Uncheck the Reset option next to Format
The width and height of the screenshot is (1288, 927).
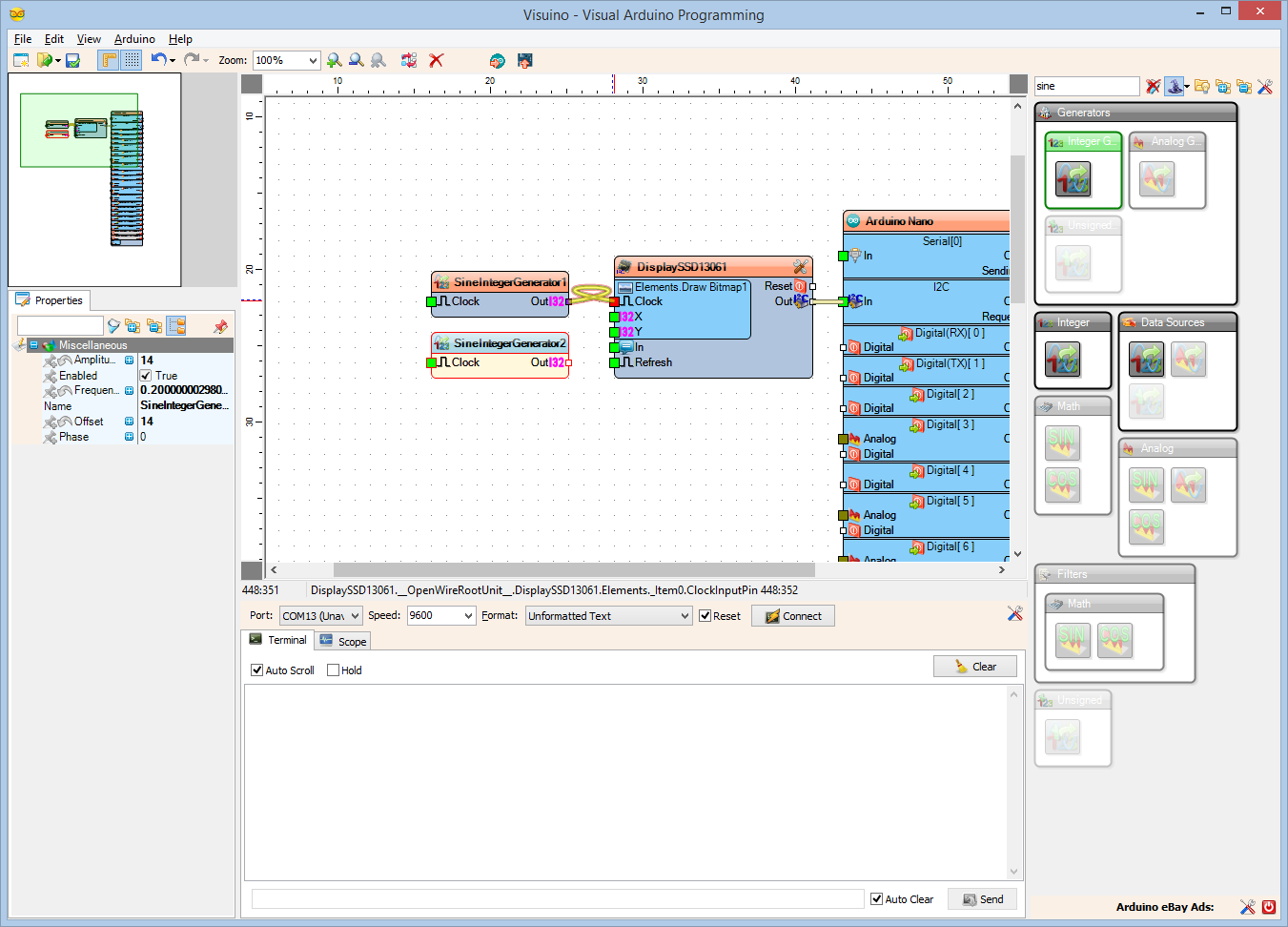coord(704,615)
